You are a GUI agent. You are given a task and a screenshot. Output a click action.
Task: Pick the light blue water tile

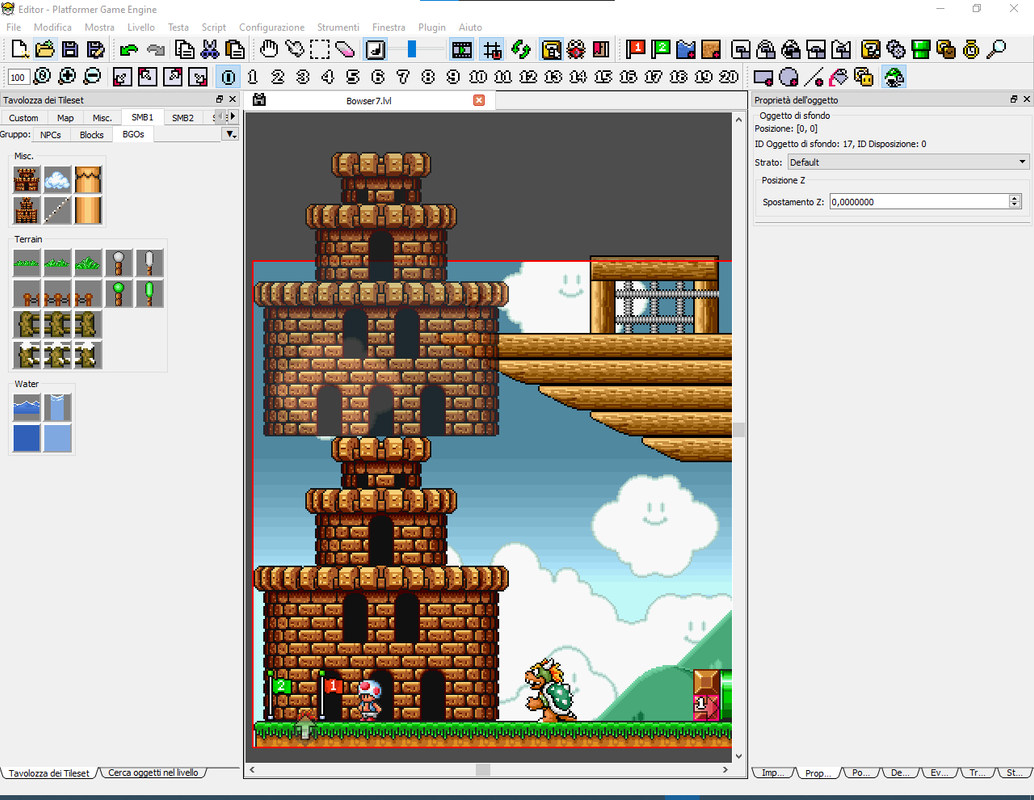click(x=57, y=438)
